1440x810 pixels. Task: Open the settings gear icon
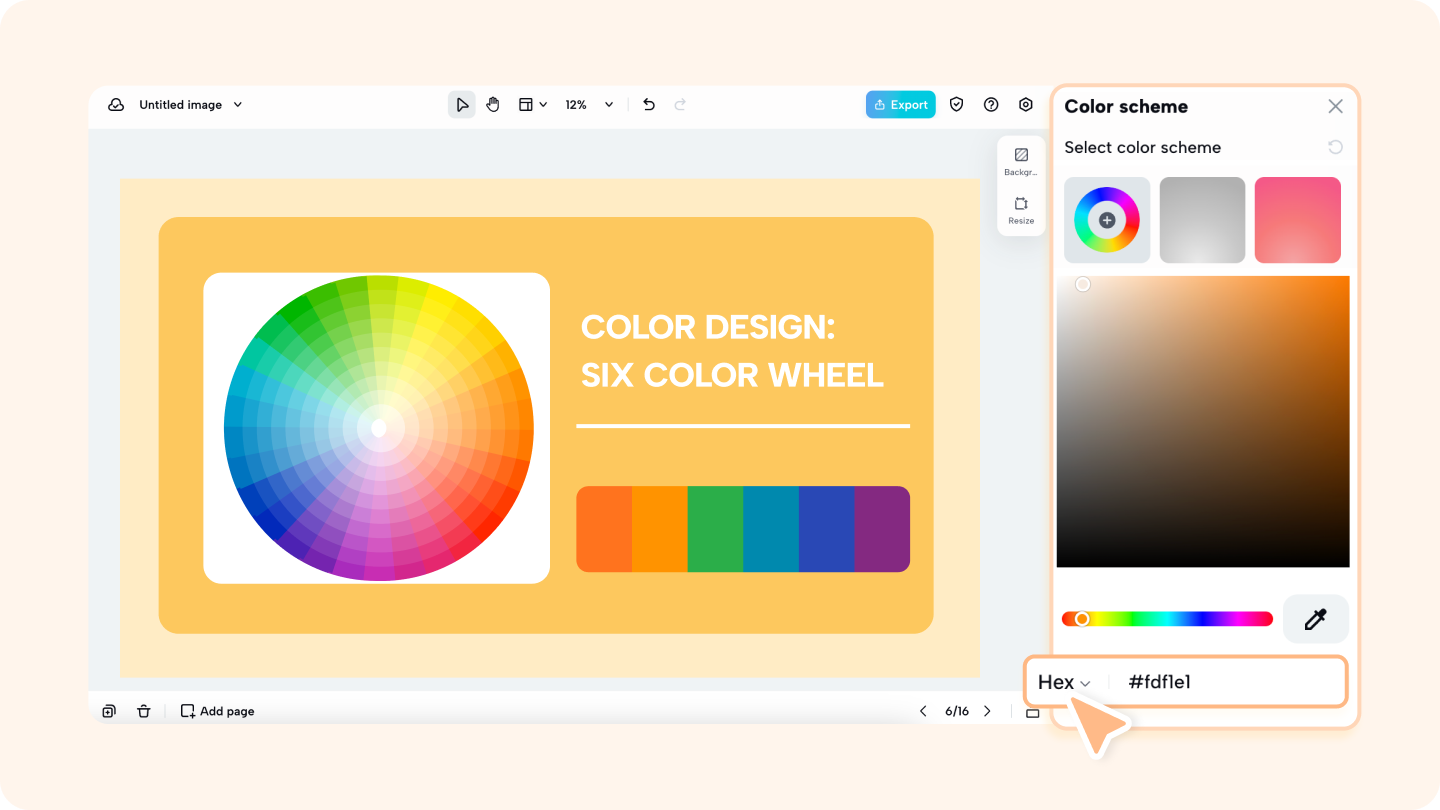click(1026, 104)
